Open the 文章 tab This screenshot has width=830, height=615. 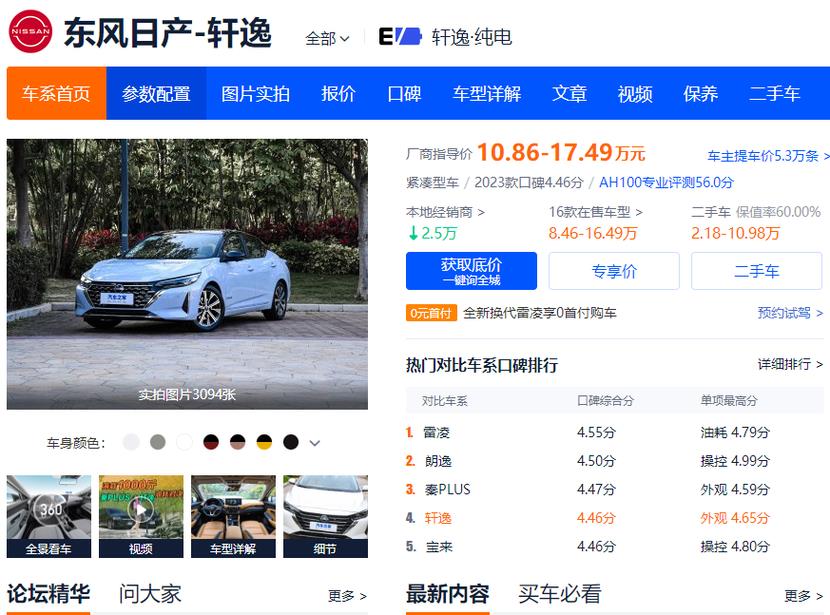click(x=570, y=94)
